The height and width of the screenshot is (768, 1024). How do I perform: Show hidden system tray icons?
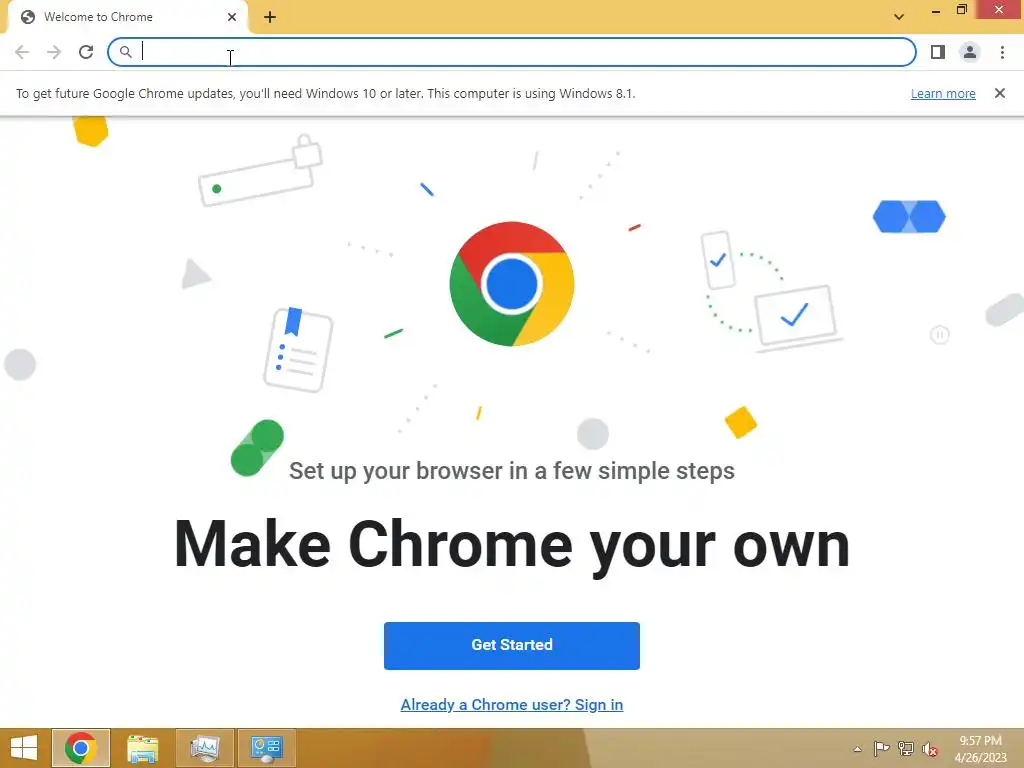pos(857,749)
